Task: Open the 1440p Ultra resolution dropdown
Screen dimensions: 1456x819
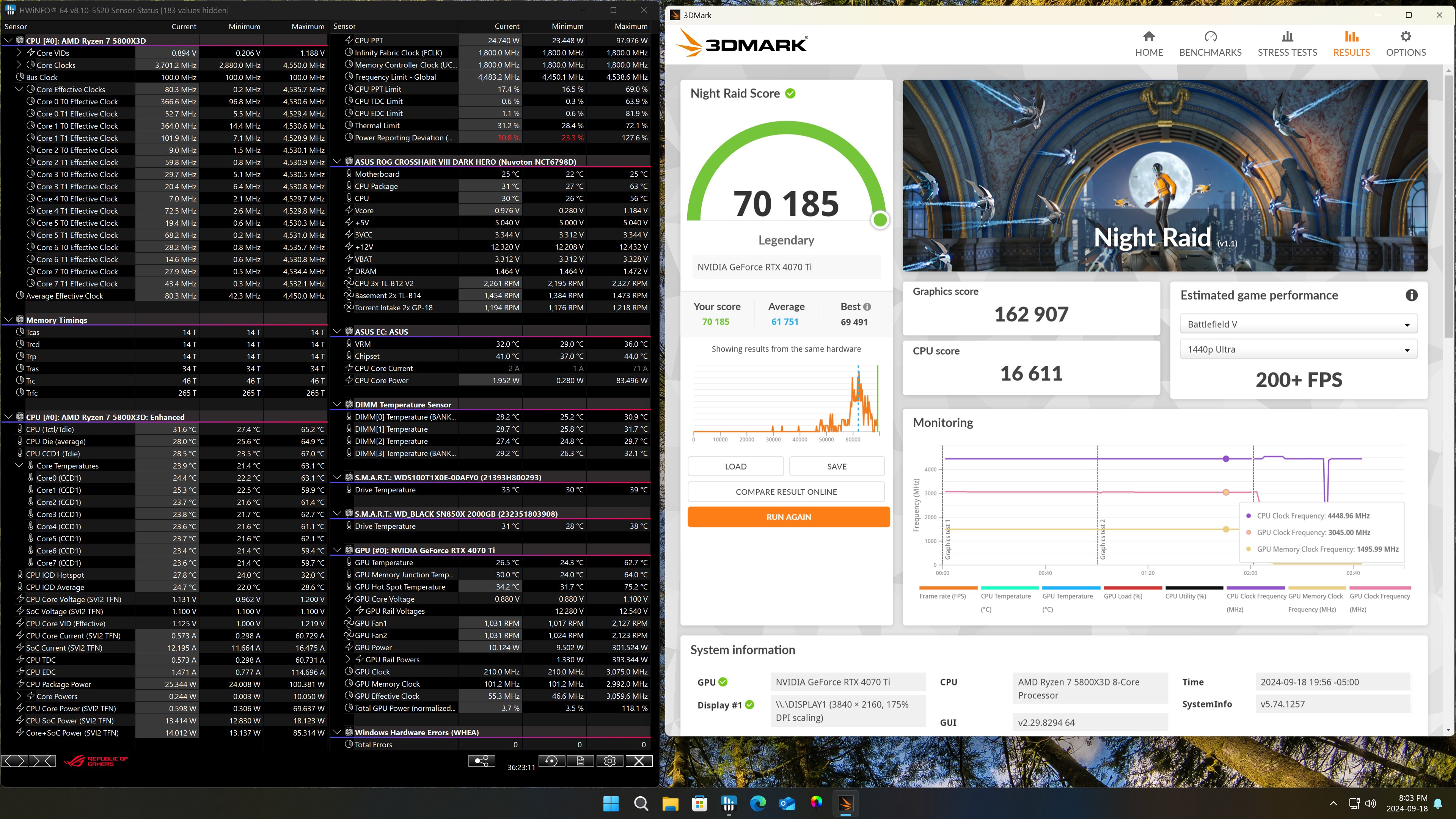Action: 1298,349
